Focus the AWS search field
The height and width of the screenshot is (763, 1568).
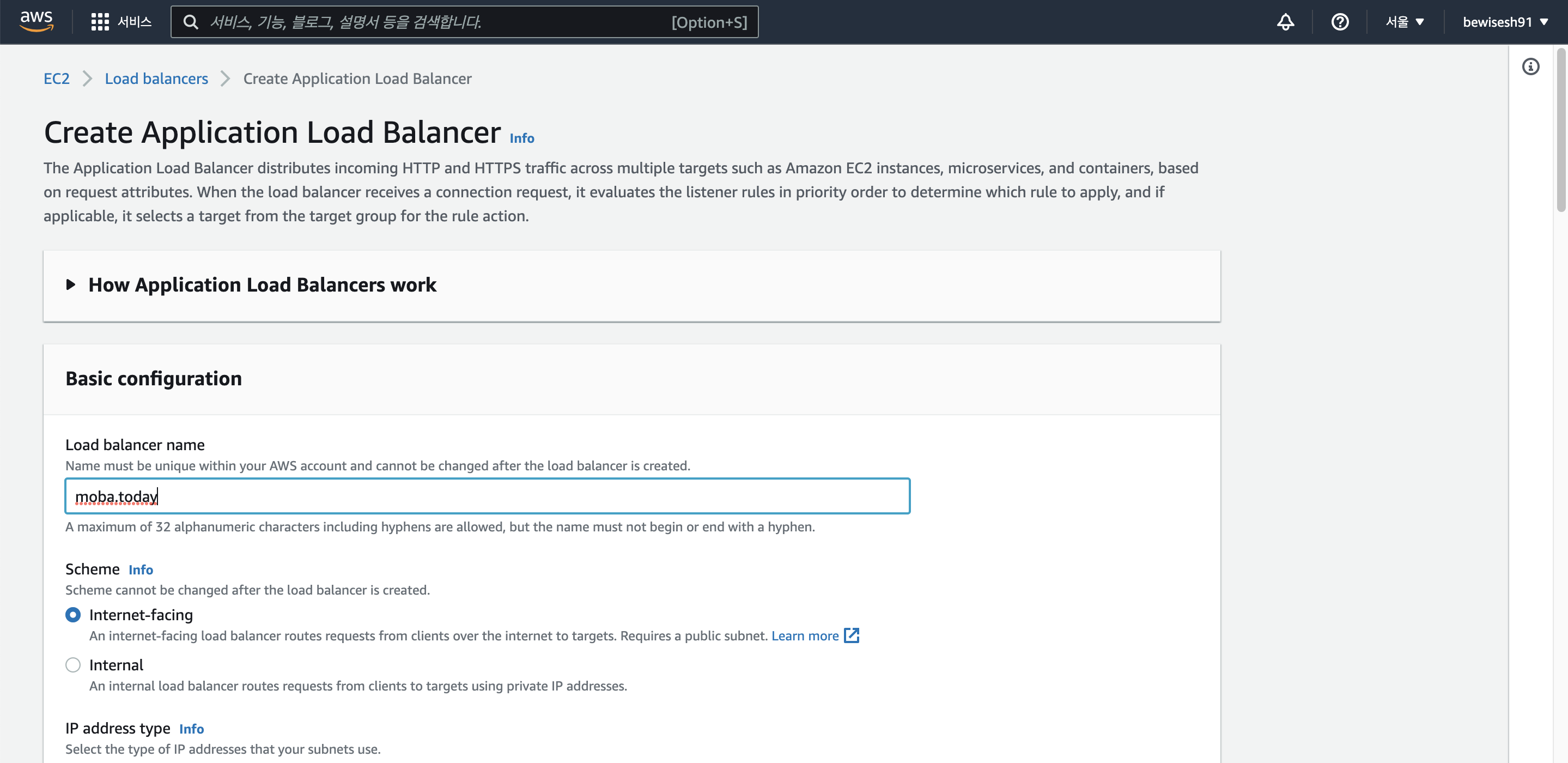click(464, 22)
